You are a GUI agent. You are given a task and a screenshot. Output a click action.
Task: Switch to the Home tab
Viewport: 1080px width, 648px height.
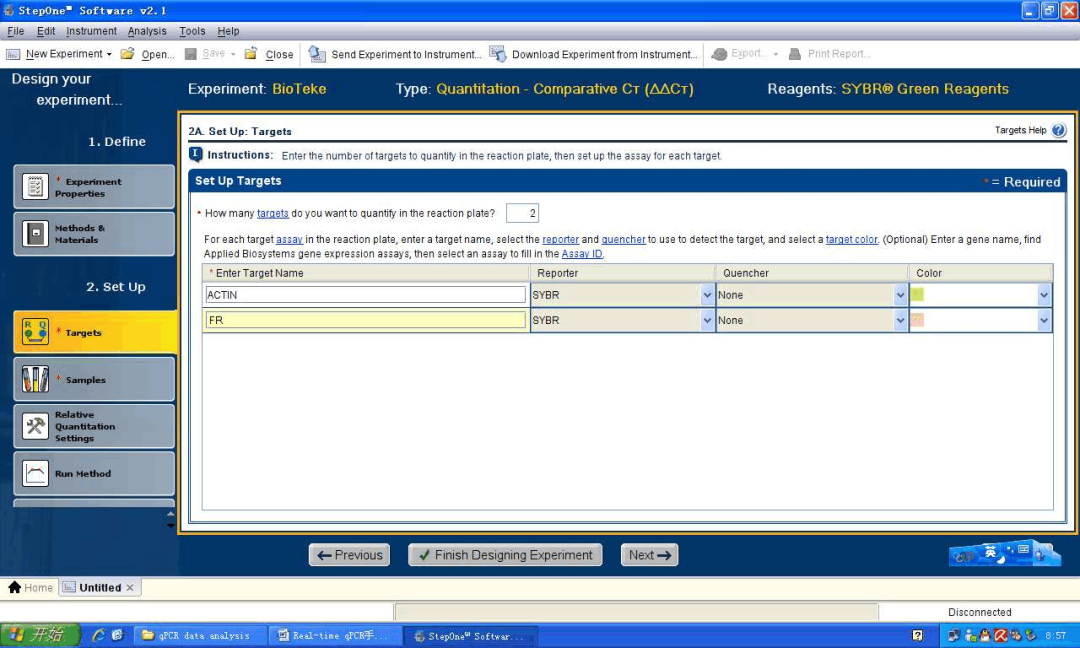(x=31, y=588)
